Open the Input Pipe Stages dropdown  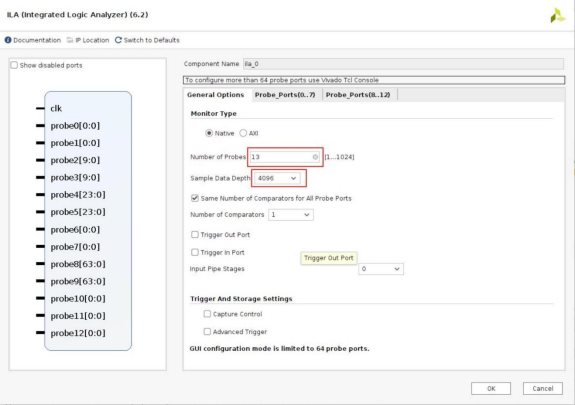click(x=381, y=269)
